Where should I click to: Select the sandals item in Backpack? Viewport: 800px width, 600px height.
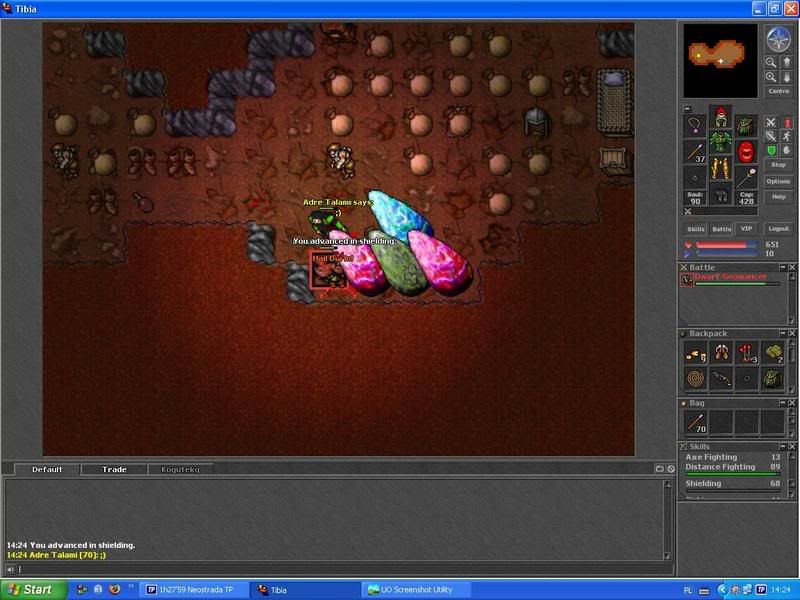click(x=721, y=353)
